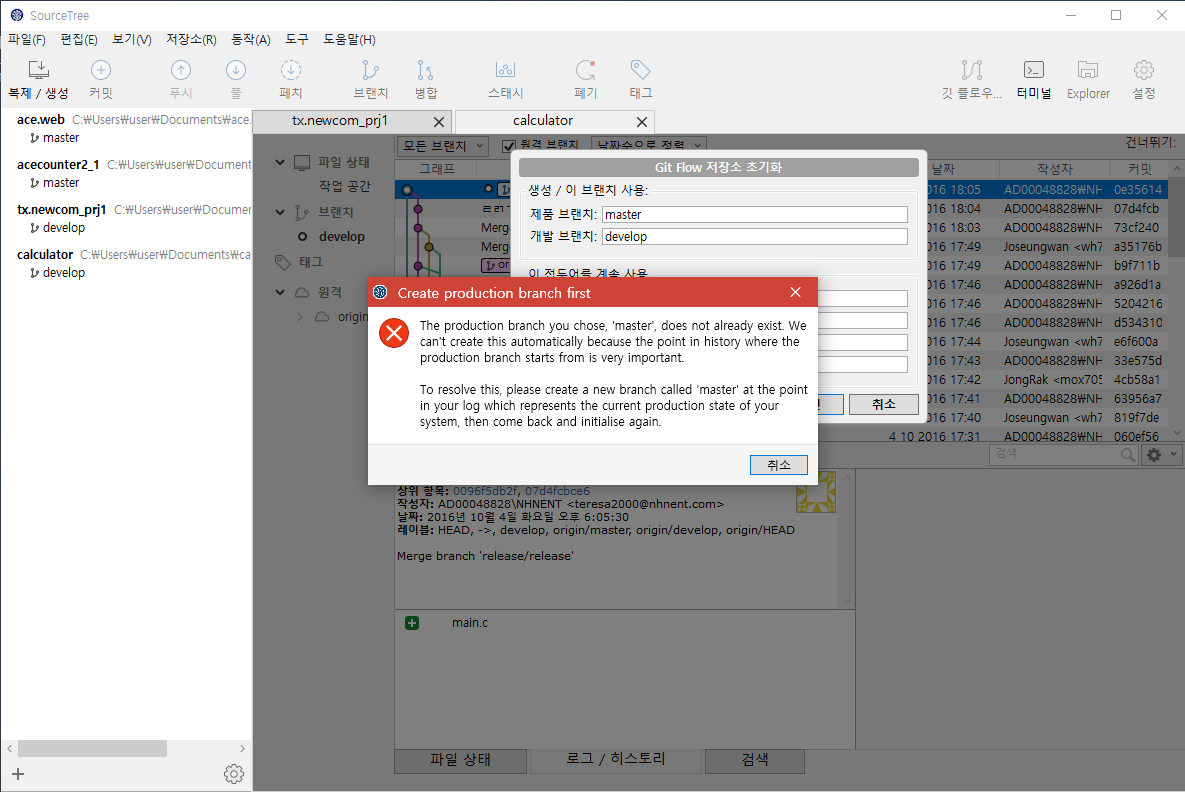1185x792 pixels.
Task: Open the Edit (편집) menu
Action: click(79, 39)
